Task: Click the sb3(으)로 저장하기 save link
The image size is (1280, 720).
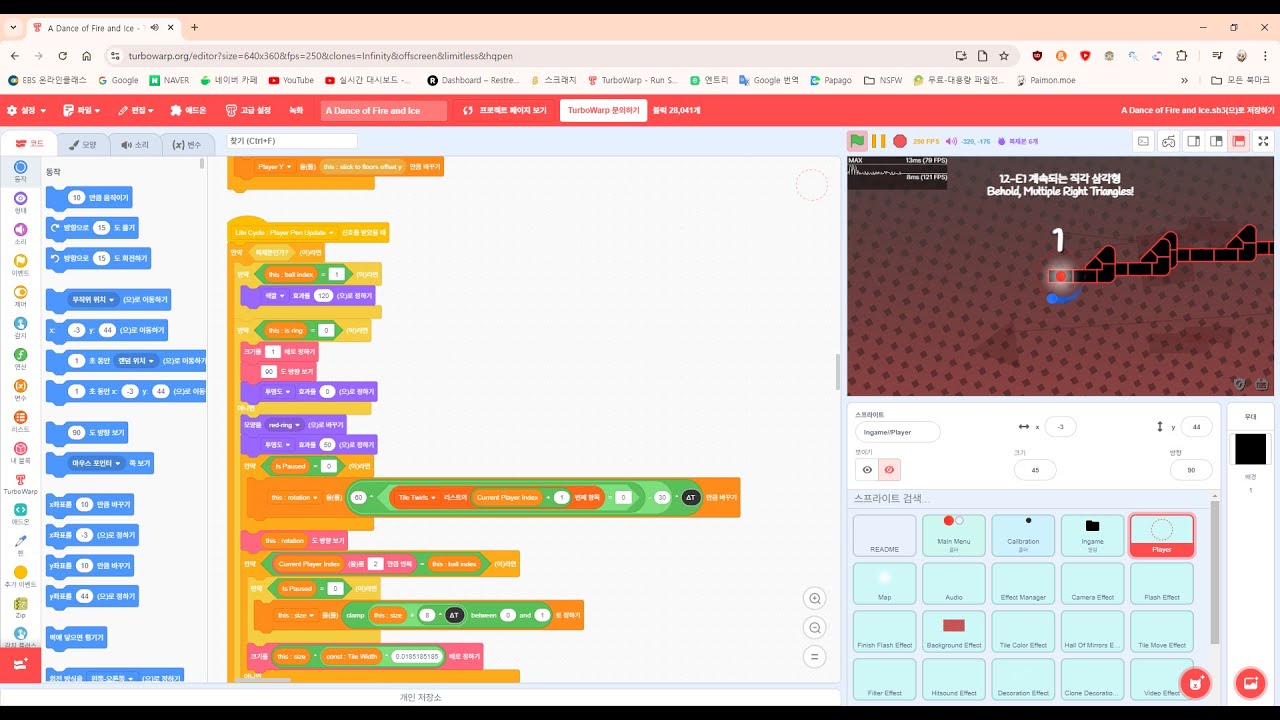Action: pos(1197,110)
